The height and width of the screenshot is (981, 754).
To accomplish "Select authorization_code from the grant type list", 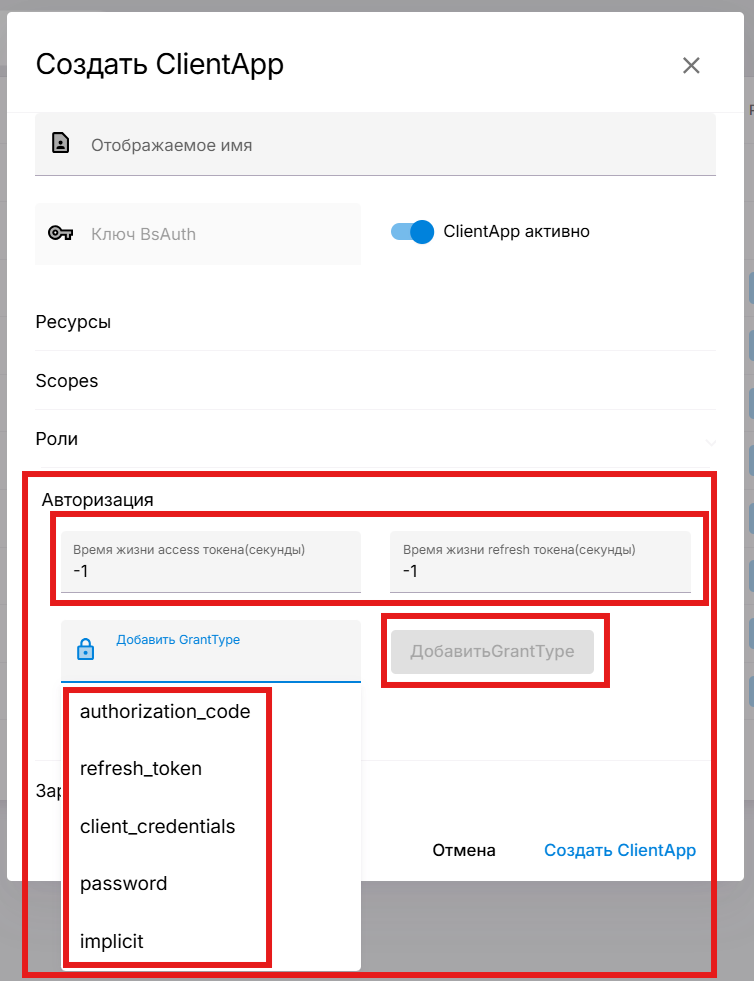I will point(165,712).
